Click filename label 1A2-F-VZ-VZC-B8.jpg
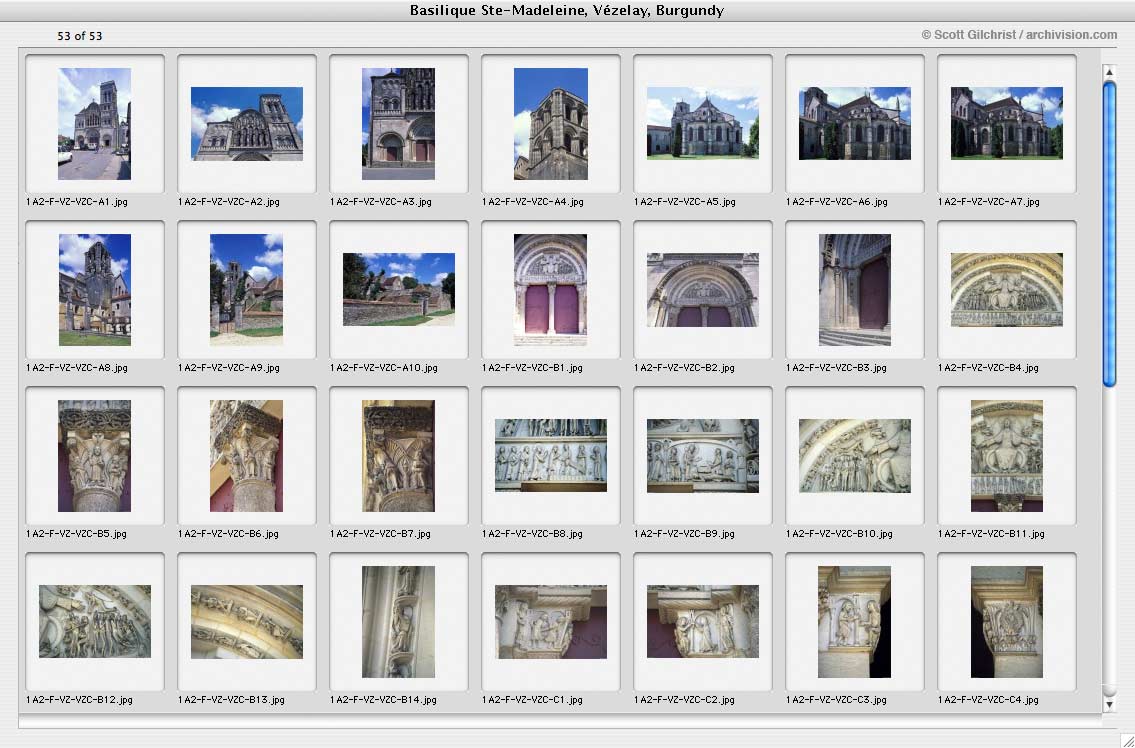Image resolution: width=1135 pixels, height=748 pixels. coord(532,534)
